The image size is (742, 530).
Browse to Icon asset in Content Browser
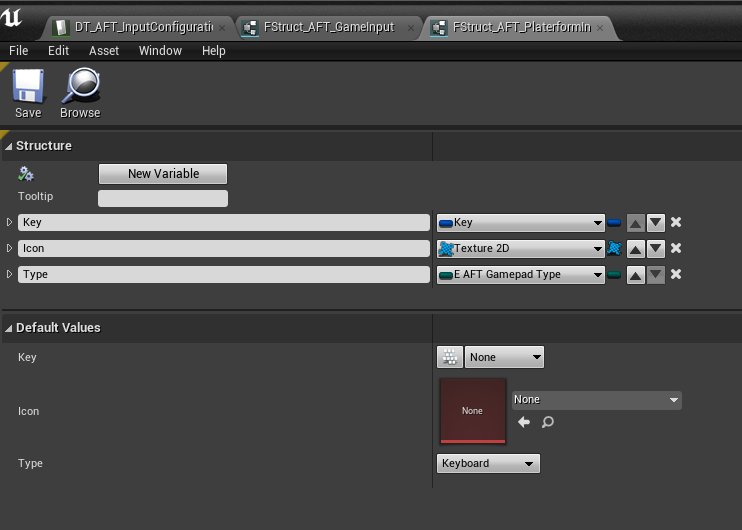point(547,422)
